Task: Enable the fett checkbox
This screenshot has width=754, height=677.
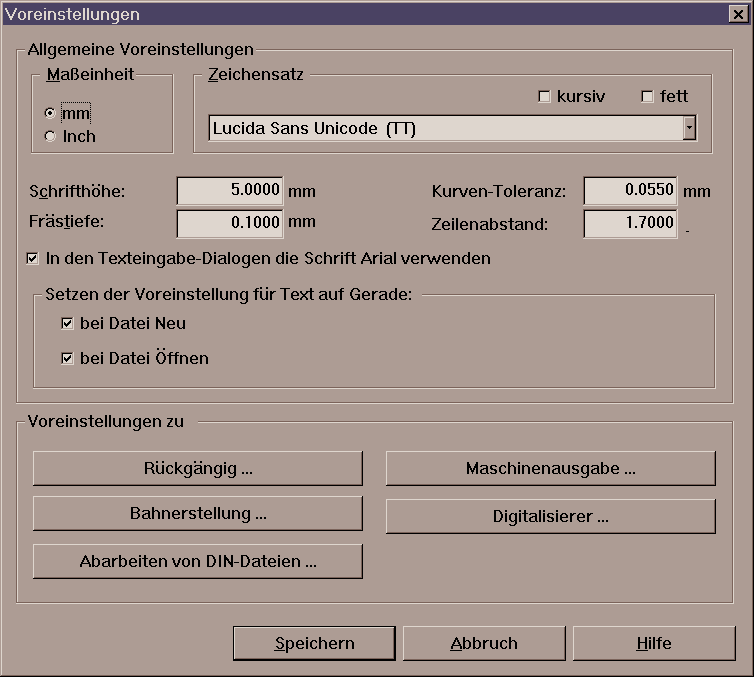Action: pyautogui.click(x=647, y=97)
